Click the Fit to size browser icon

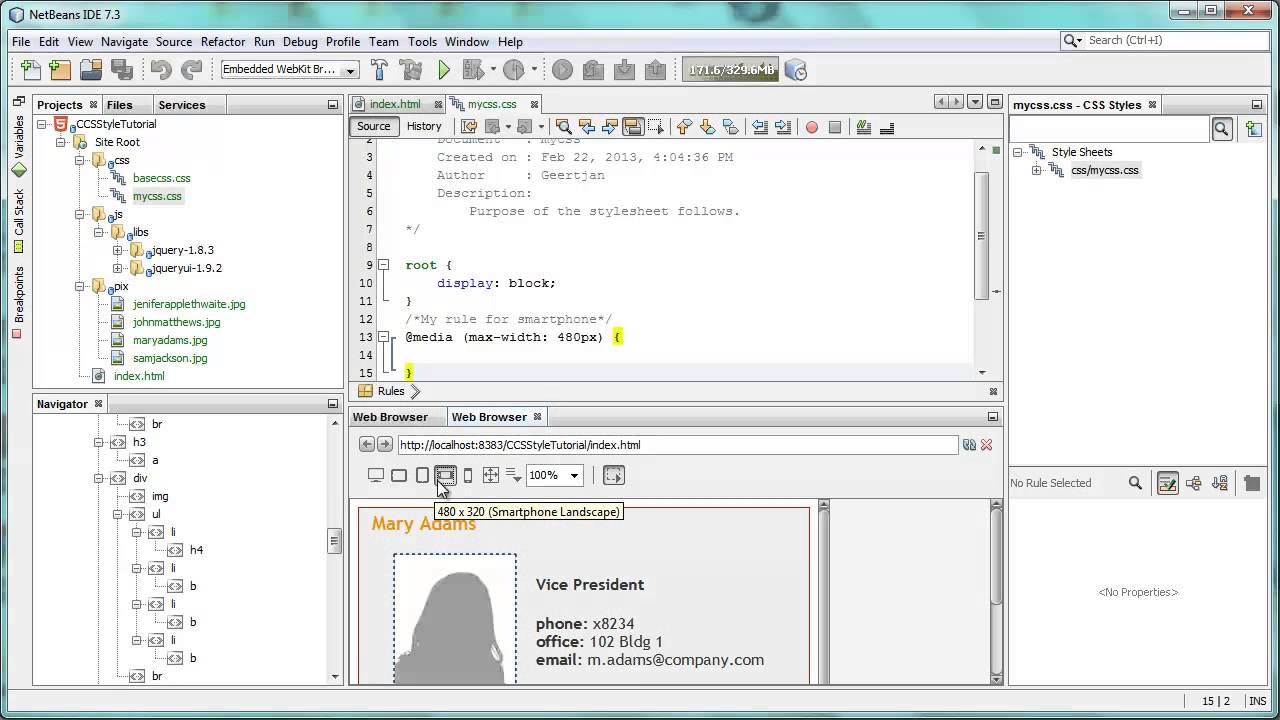(491, 476)
